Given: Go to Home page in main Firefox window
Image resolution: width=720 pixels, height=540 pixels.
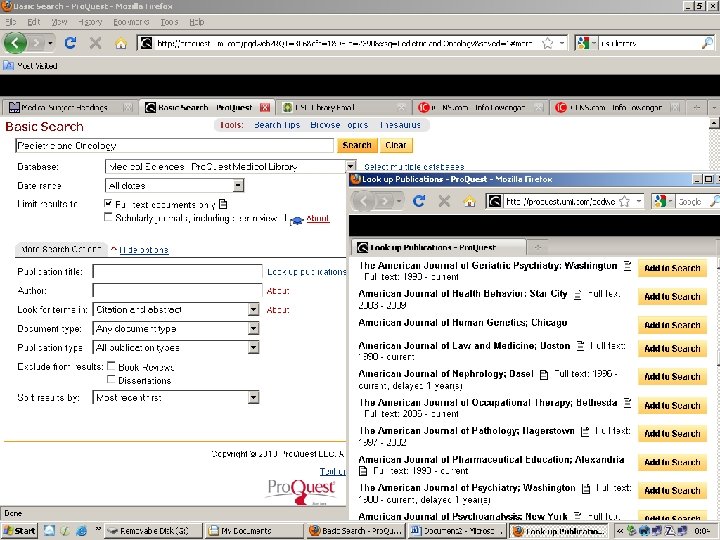Looking at the screenshot, I should coord(121,43).
